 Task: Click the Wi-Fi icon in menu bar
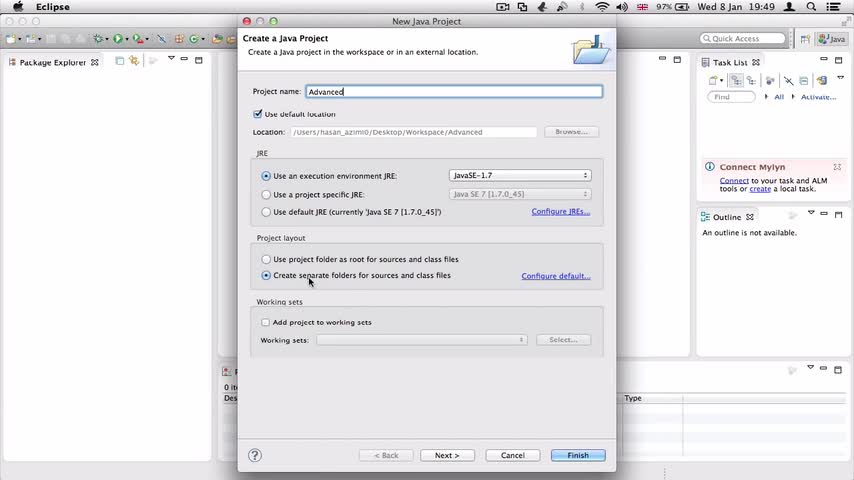[x=602, y=7]
